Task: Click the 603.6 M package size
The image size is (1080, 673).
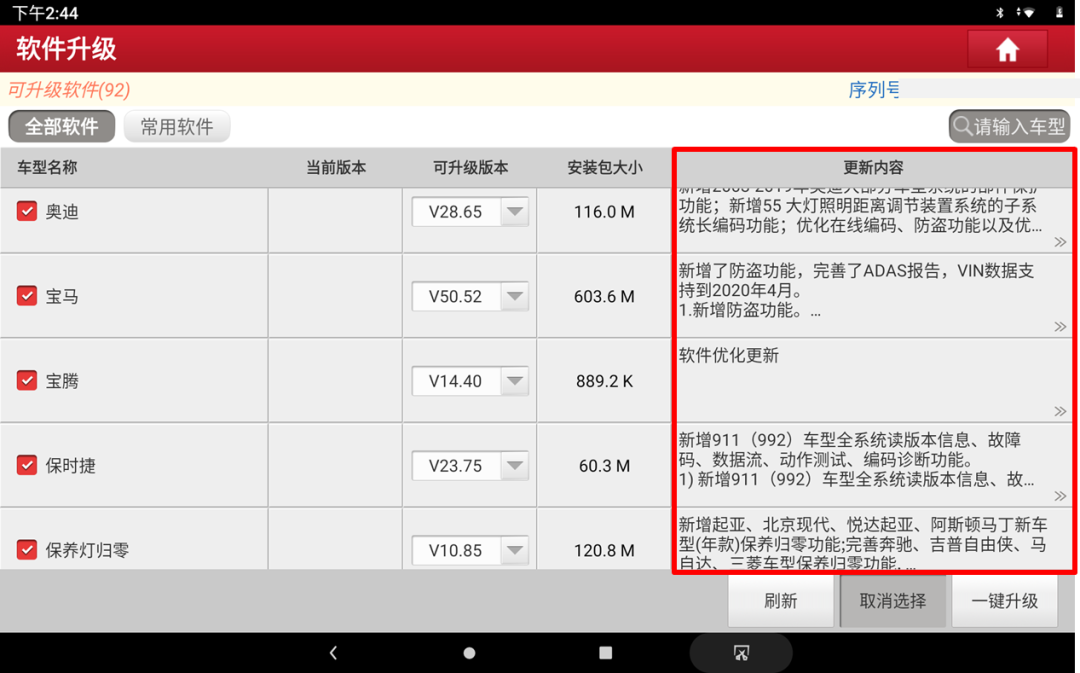Action: 604,296
